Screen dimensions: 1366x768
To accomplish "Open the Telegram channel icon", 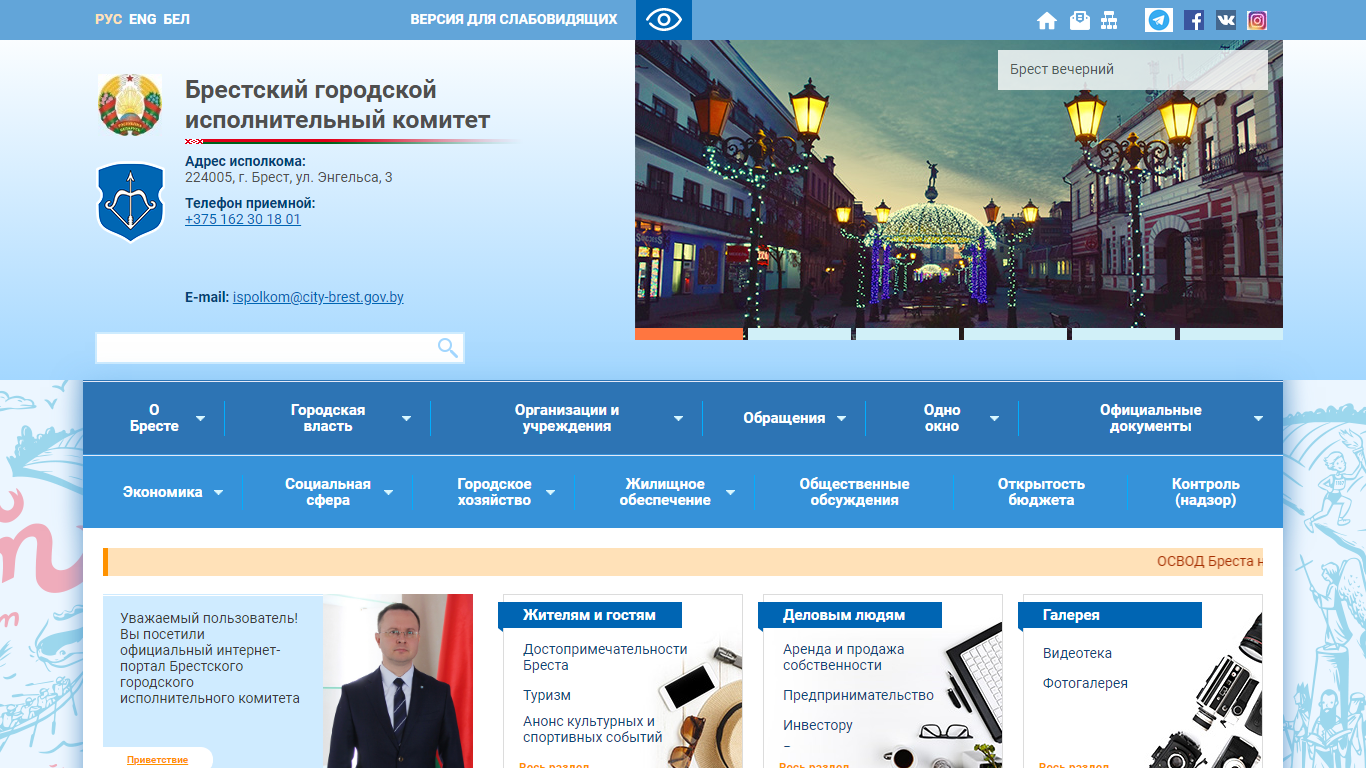I will [1159, 20].
